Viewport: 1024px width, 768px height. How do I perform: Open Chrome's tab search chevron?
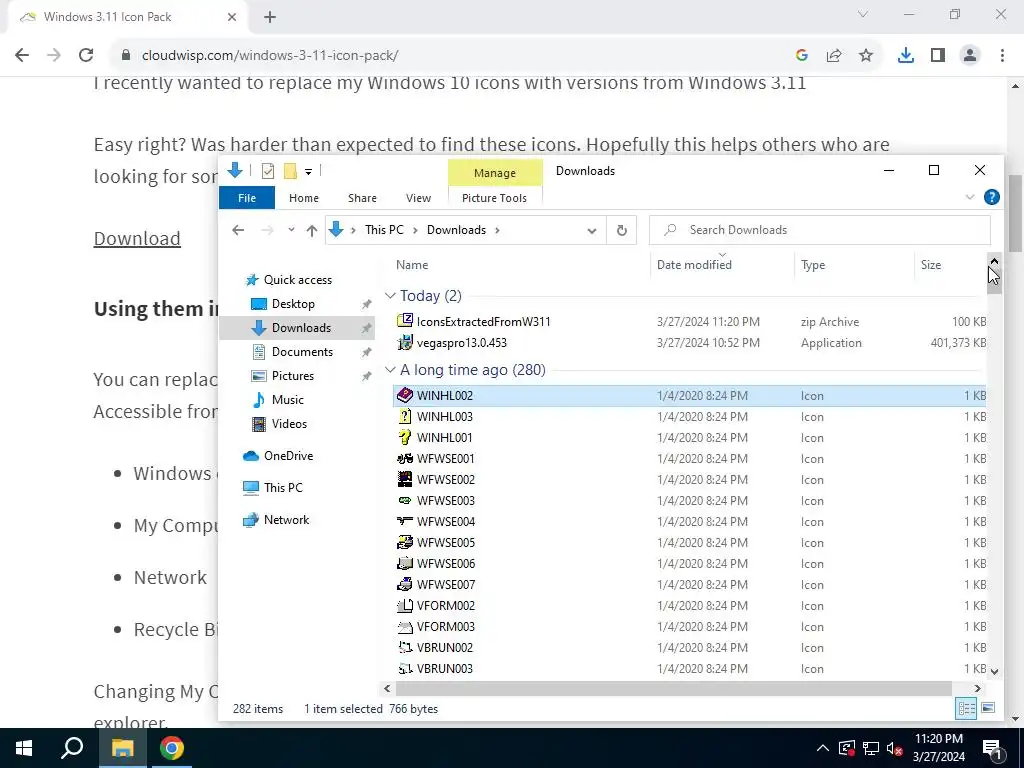click(863, 14)
